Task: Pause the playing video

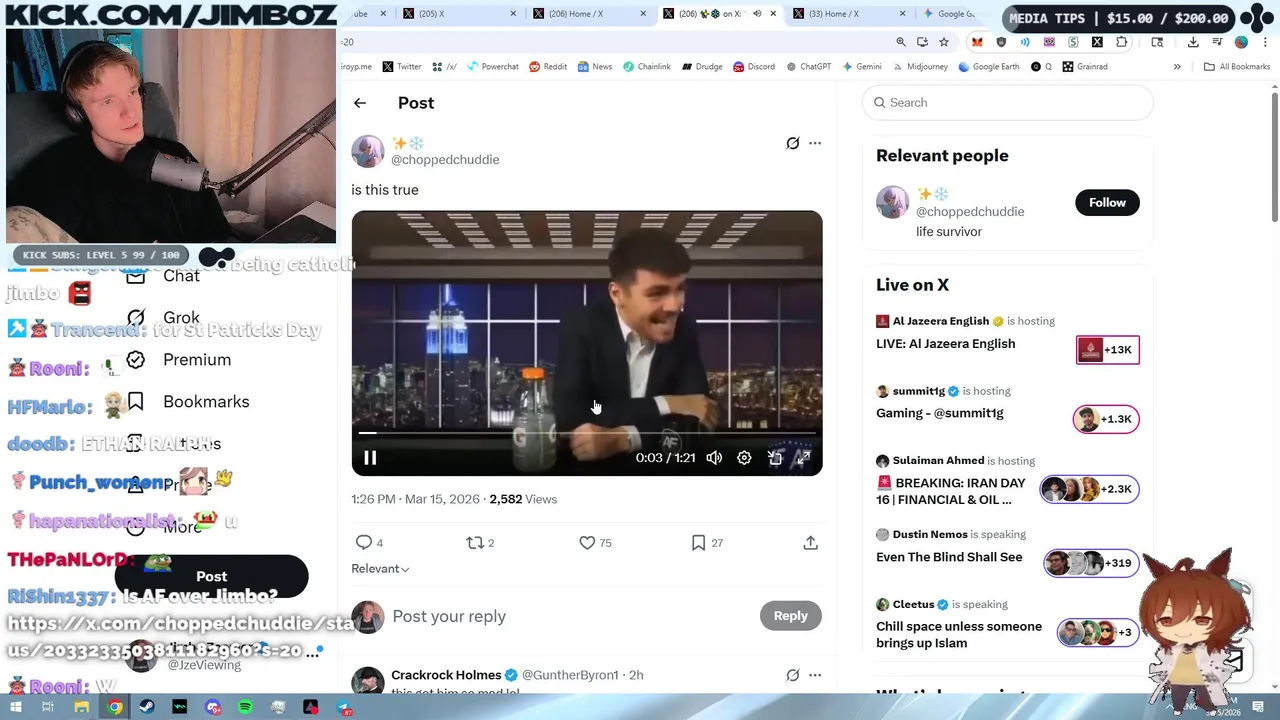Action: click(x=370, y=458)
